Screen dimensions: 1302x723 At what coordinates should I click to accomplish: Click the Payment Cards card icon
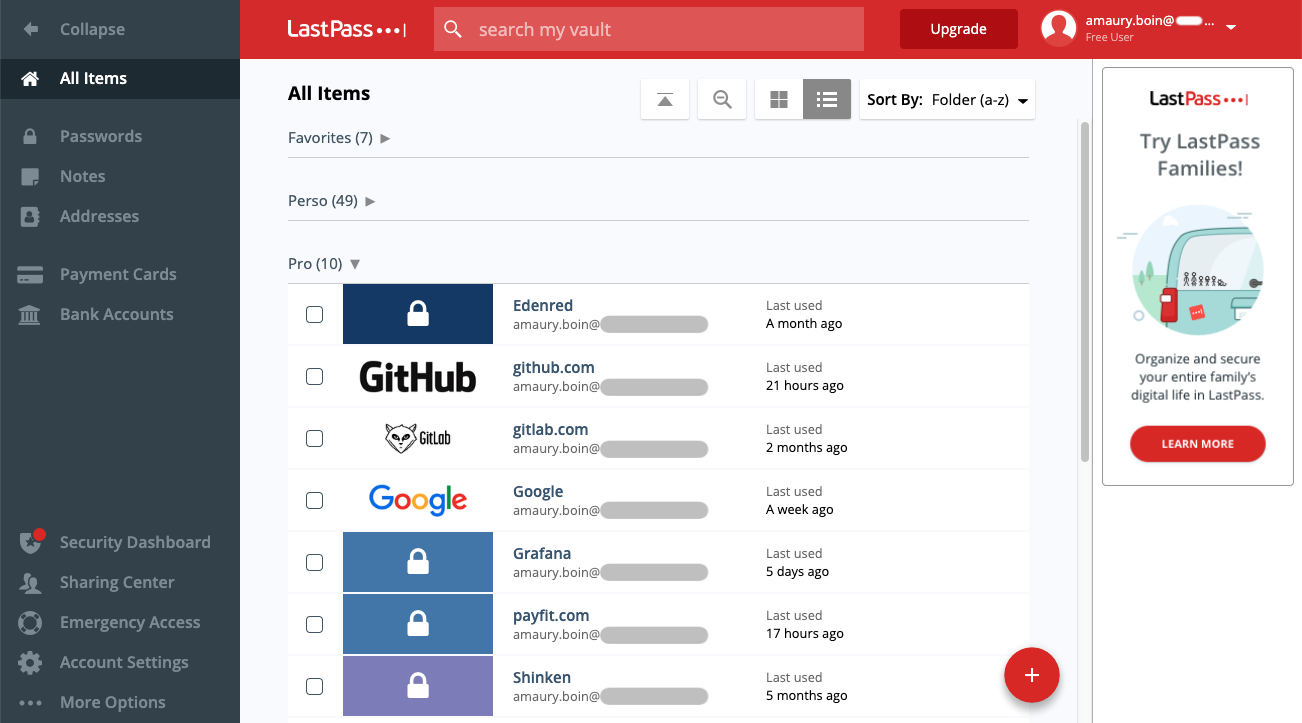[30, 274]
